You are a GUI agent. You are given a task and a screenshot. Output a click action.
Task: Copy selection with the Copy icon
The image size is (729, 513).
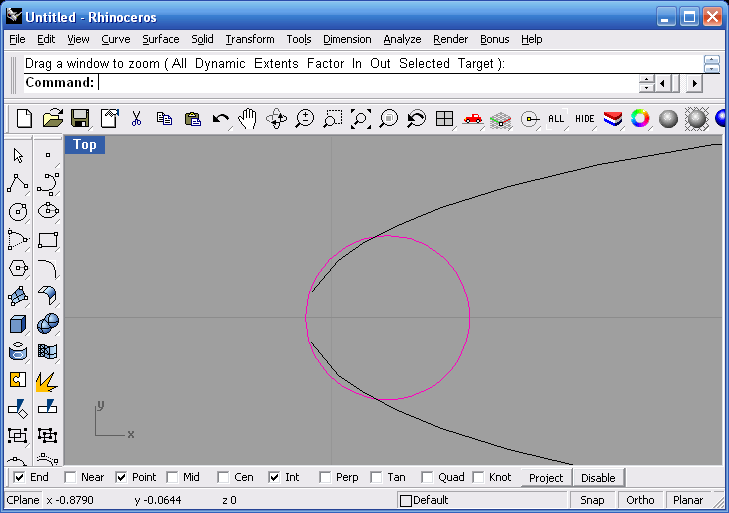tap(164, 119)
